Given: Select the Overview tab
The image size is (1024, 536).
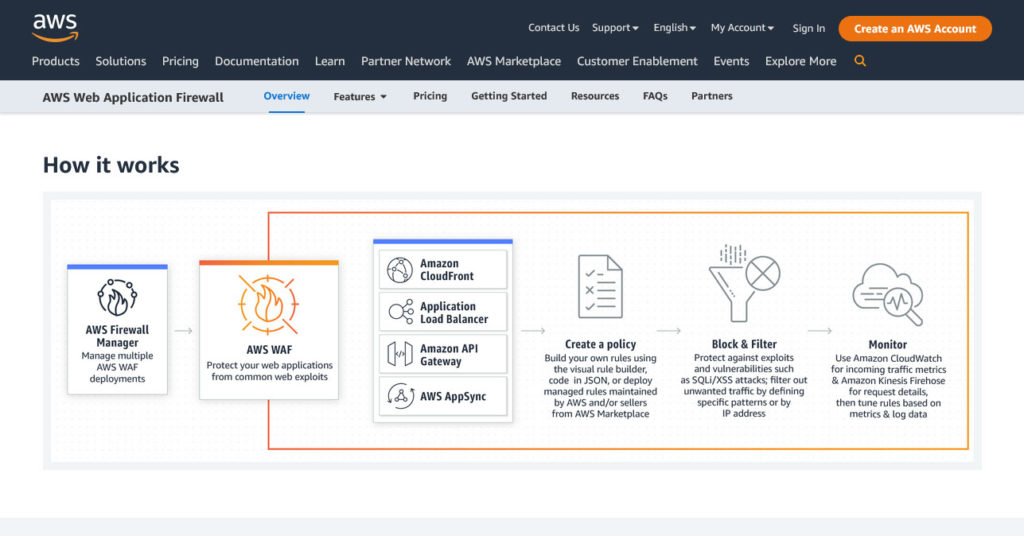Looking at the screenshot, I should coord(287,96).
